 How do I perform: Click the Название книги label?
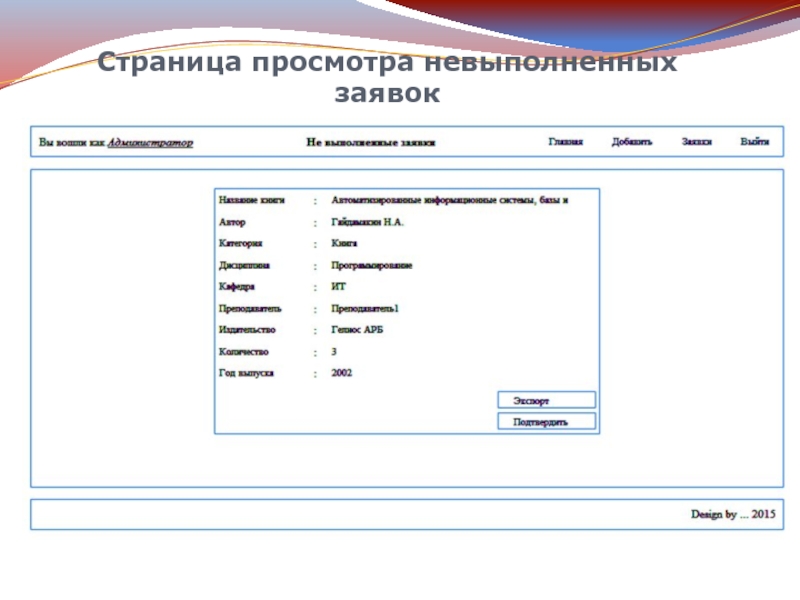tap(252, 200)
